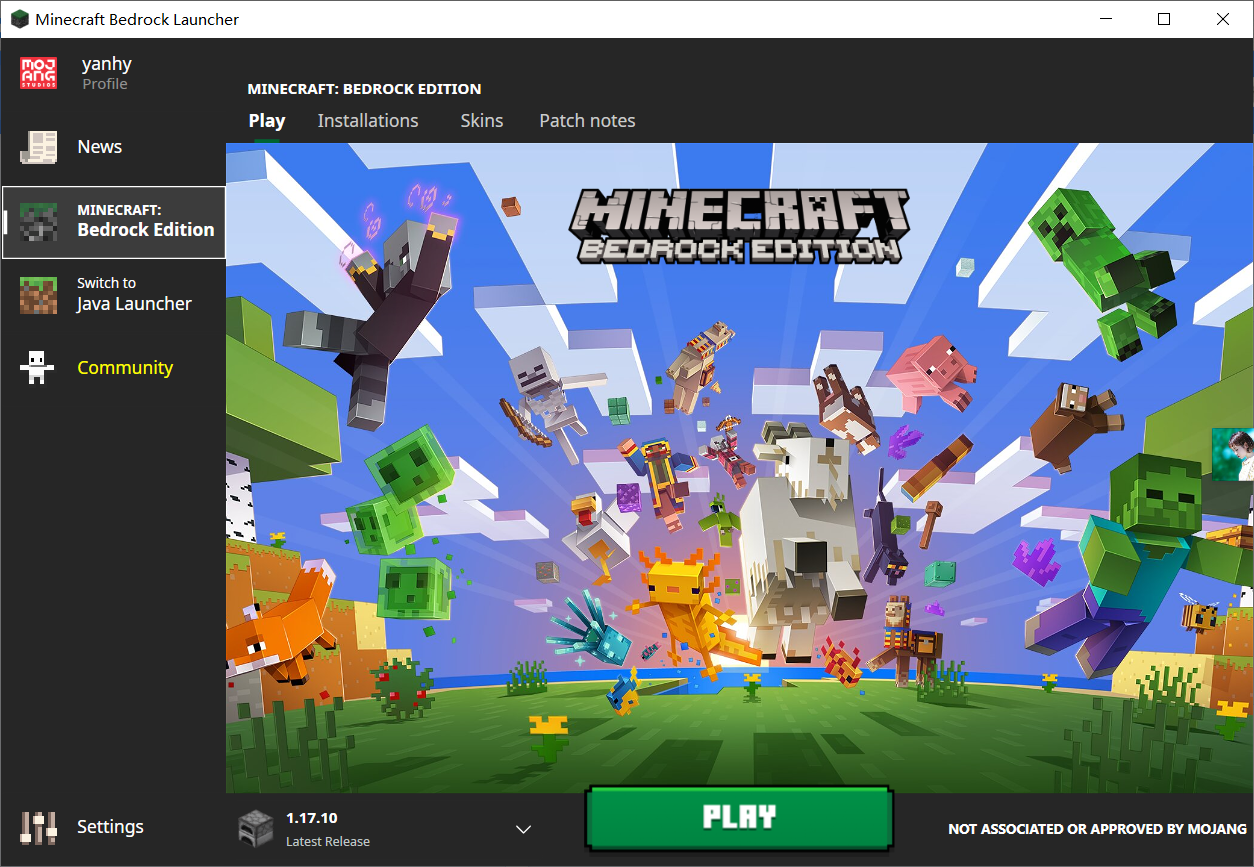1254x867 pixels.
Task: Close the Minecraft Bedrock Launcher window
Action: [x=1223, y=19]
